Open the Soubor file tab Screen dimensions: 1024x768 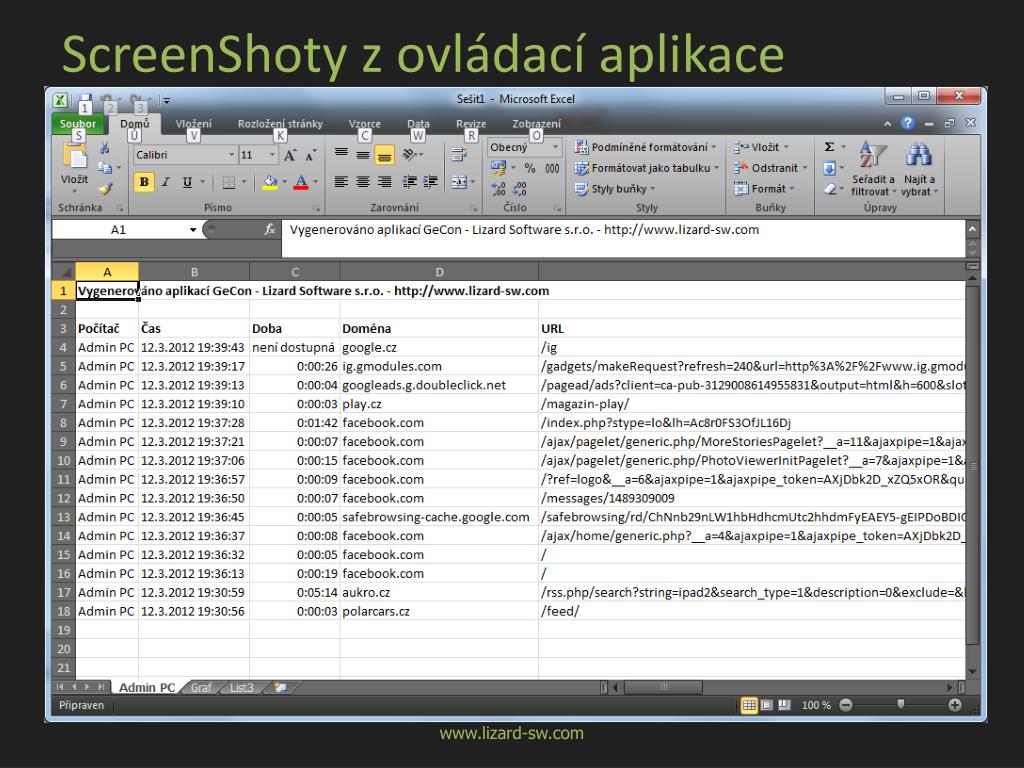click(x=77, y=123)
